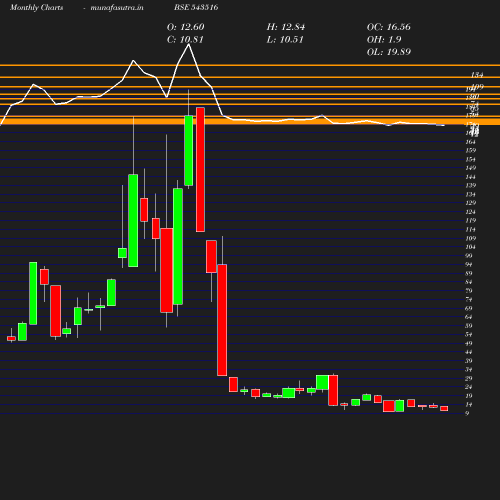Click the 29 price axis label
Image resolution: width=500 pixels, height=500 pixels.
(x=469, y=378)
